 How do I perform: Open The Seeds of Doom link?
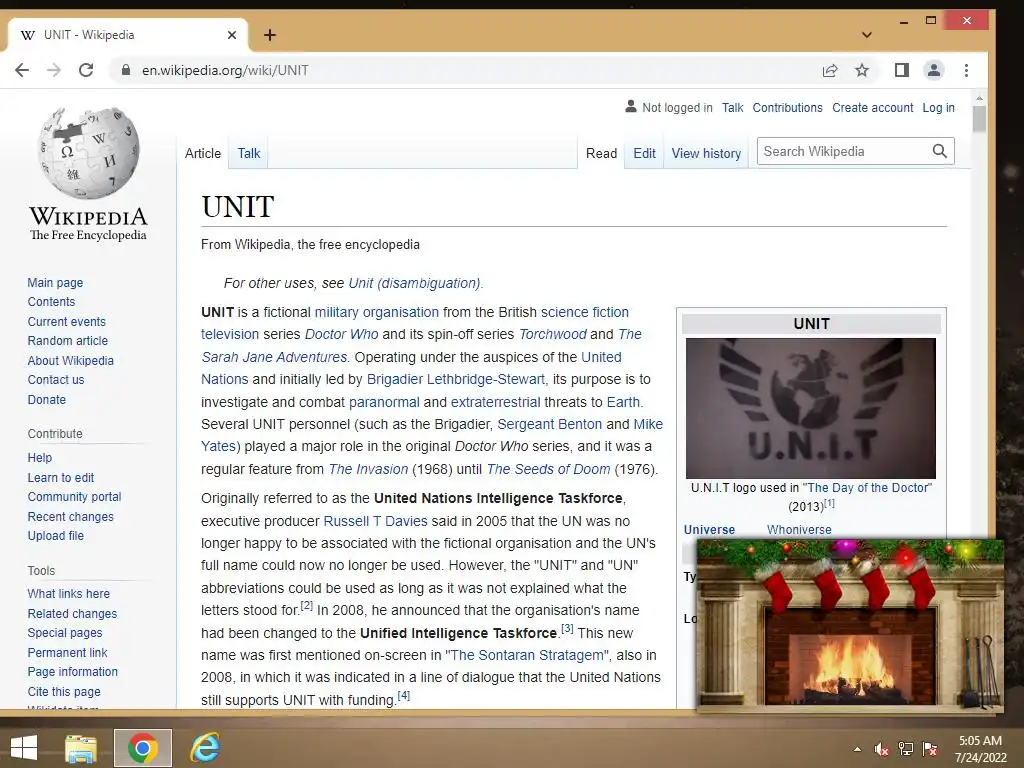[x=549, y=470]
